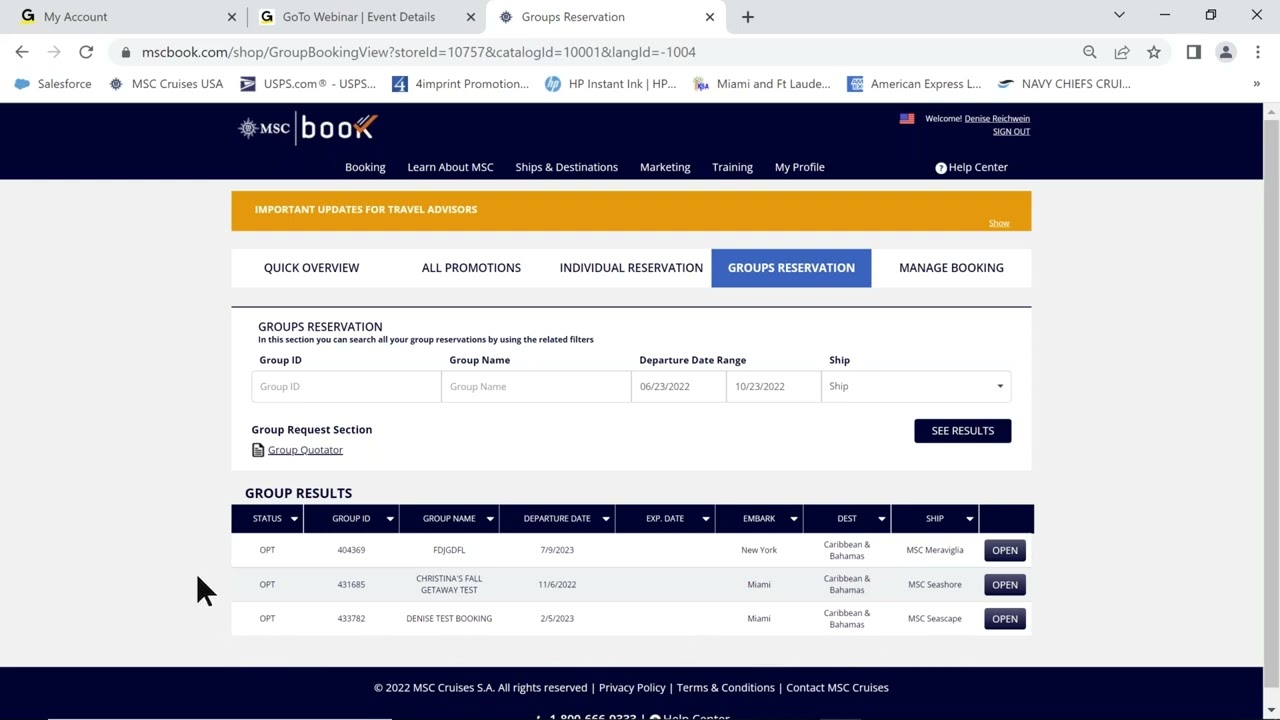Click the share page icon in address bar

point(1122,52)
